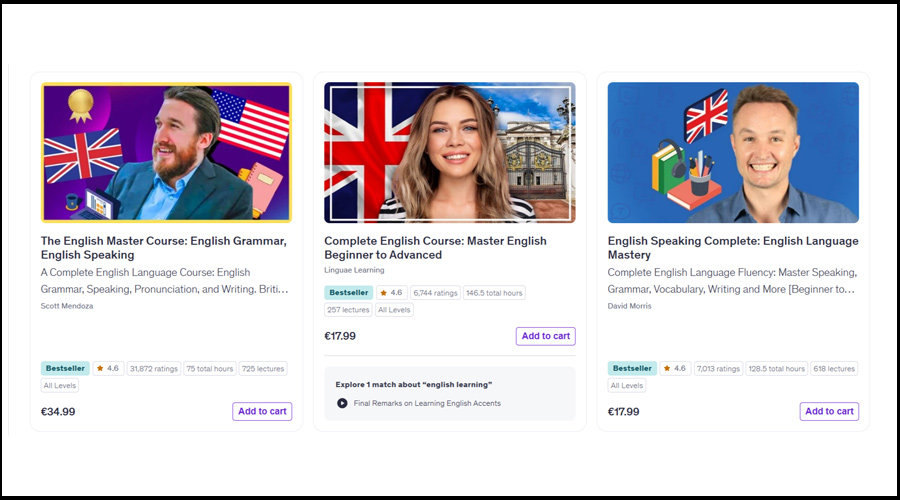The width and height of the screenshot is (900, 500).
Task: Add The English Master Course to cart
Action: pyautogui.click(x=262, y=411)
